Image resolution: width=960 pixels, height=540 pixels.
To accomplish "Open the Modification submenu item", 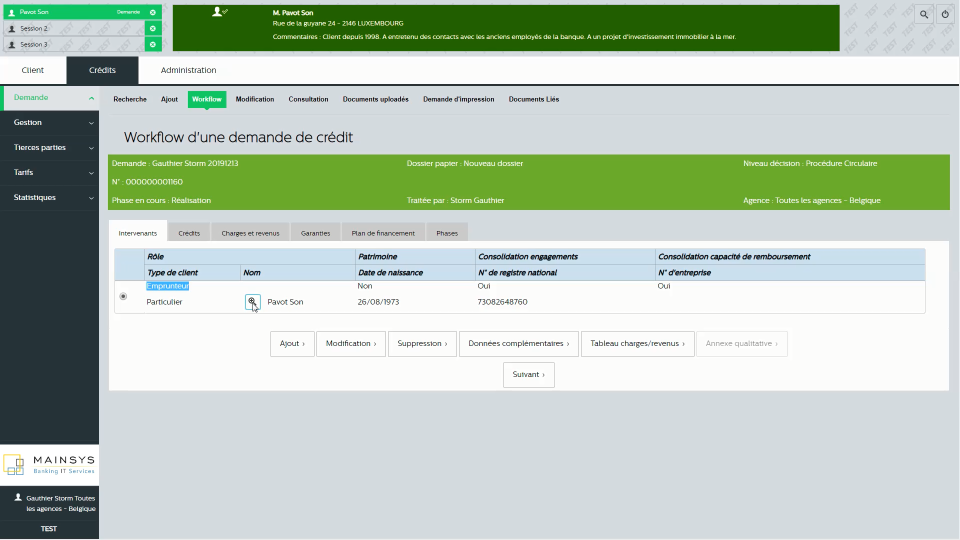I will point(255,99).
